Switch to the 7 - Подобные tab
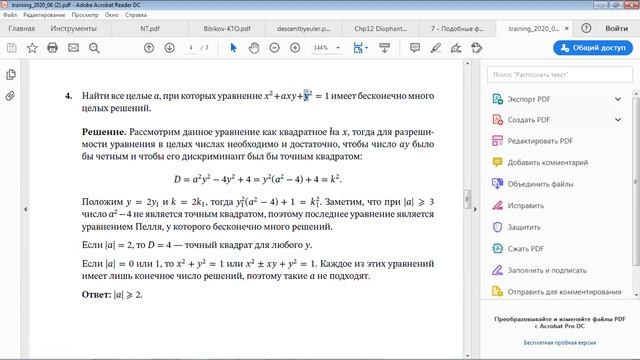Screen dimensions: 640x360 tap(457, 29)
